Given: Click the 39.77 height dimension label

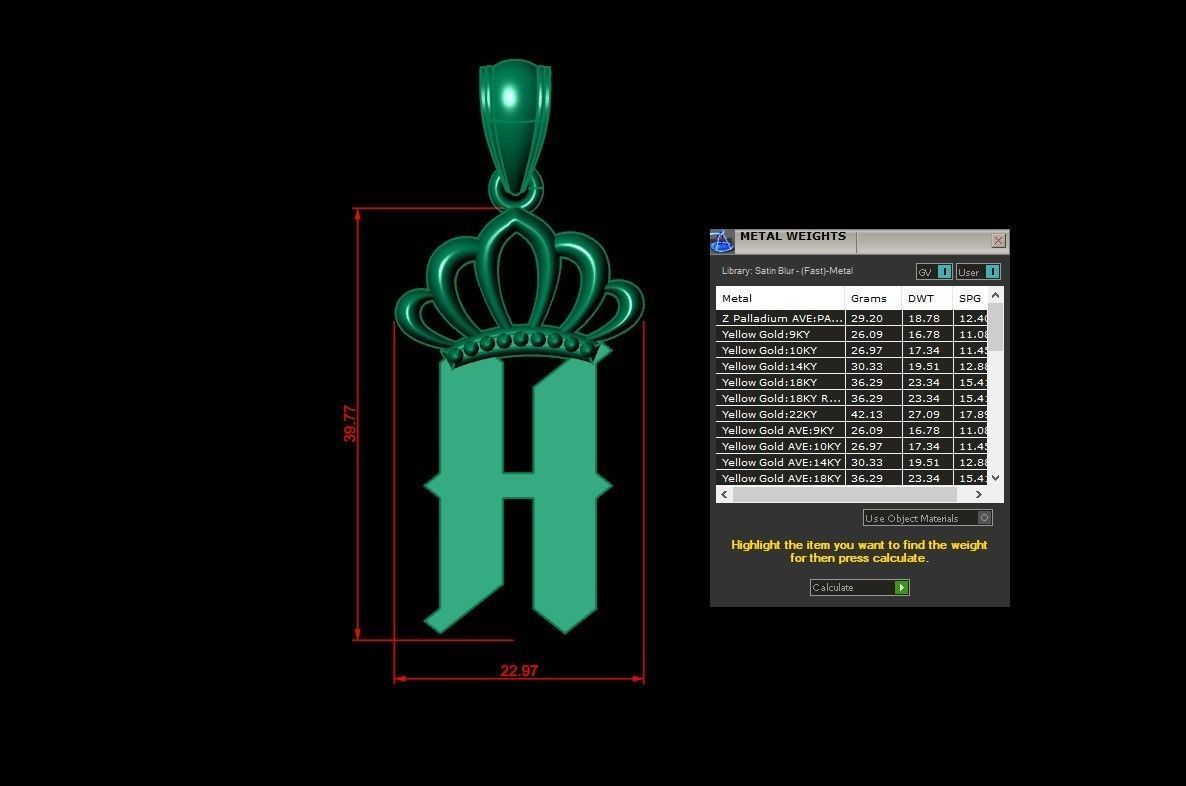Looking at the screenshot, I should (349, 424).
